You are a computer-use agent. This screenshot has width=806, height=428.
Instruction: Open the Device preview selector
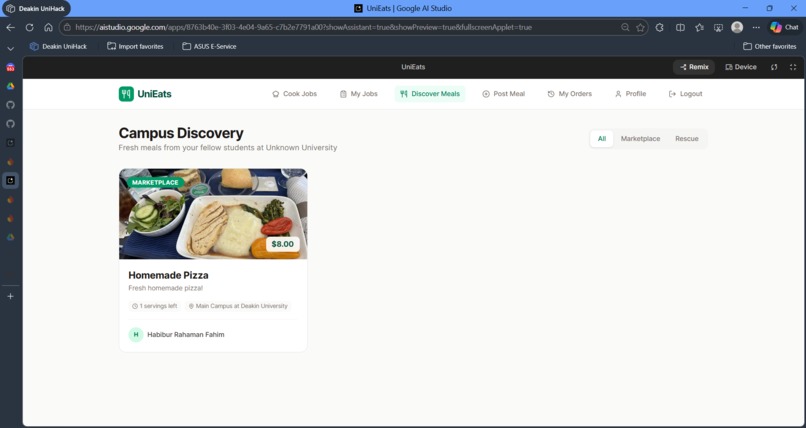coord(741,67)
